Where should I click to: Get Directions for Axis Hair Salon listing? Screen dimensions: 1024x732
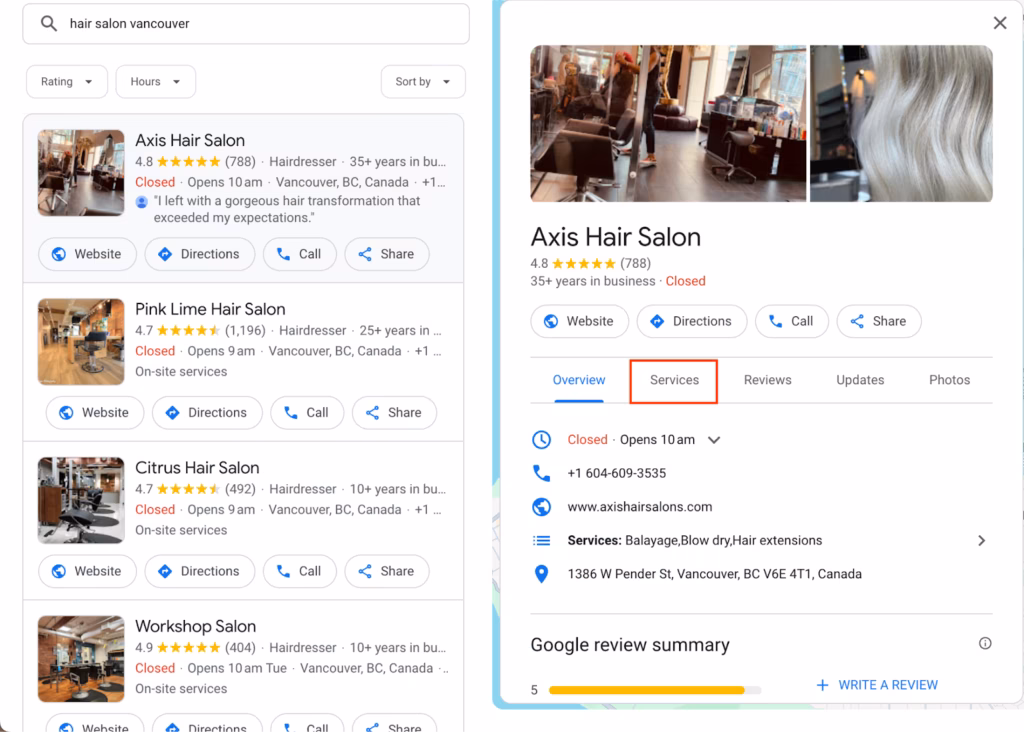coord(200,254)
